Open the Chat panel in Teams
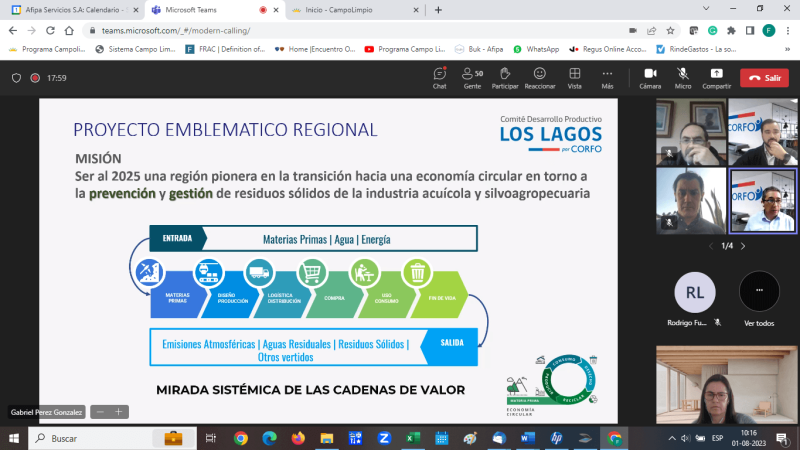 click(x=439, y=76)
